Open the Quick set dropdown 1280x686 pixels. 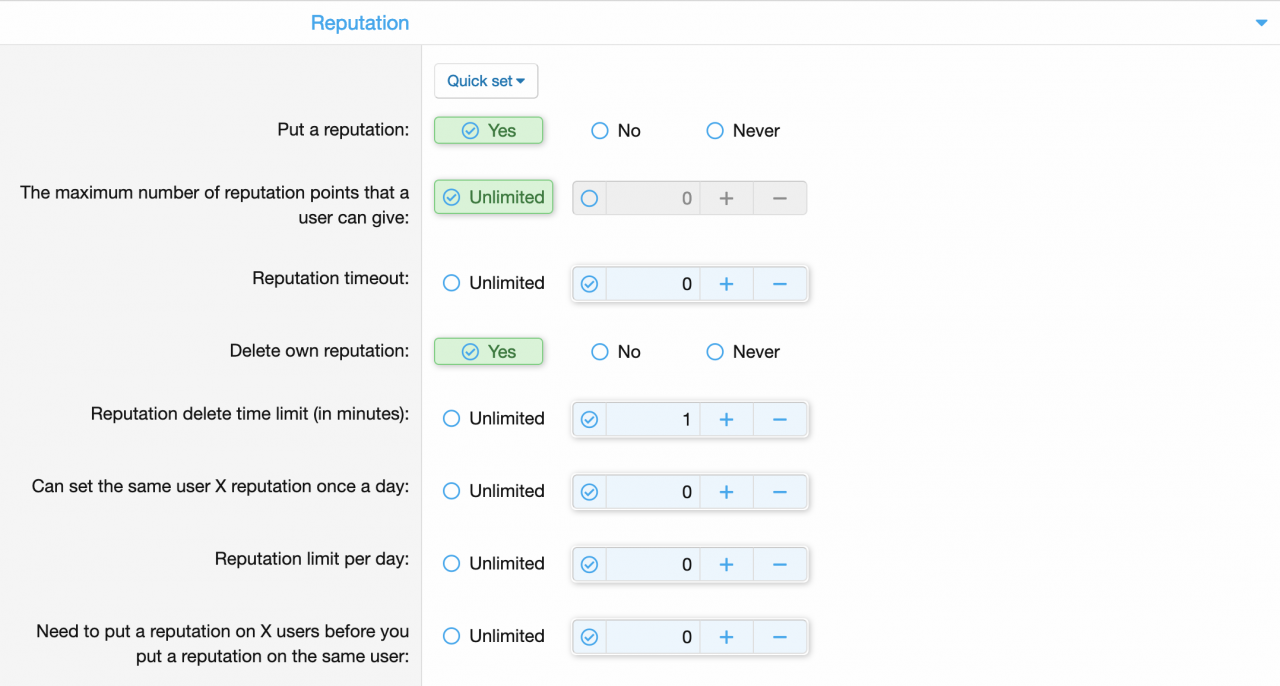pos(486,81)
